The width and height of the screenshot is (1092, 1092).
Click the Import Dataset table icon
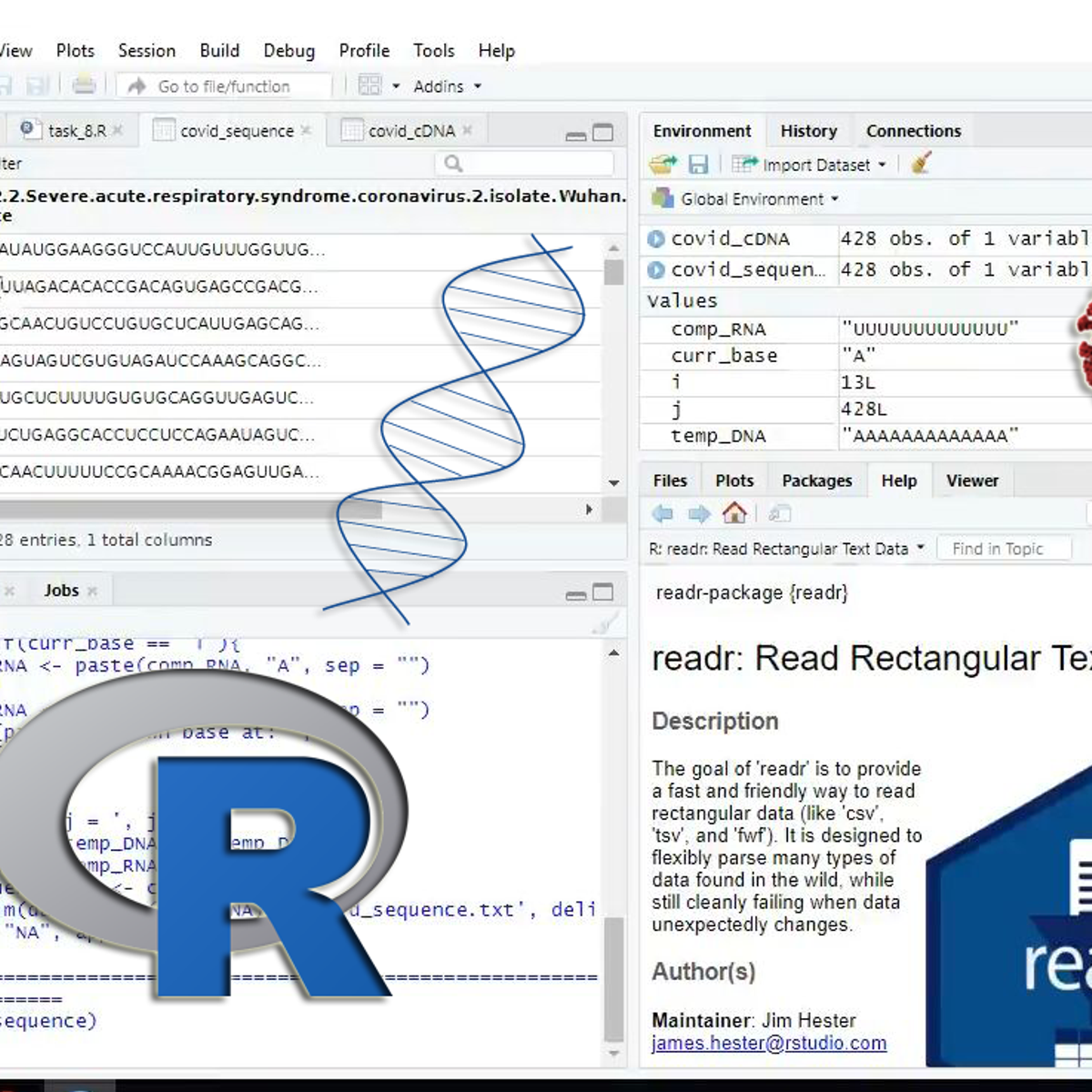744,165
